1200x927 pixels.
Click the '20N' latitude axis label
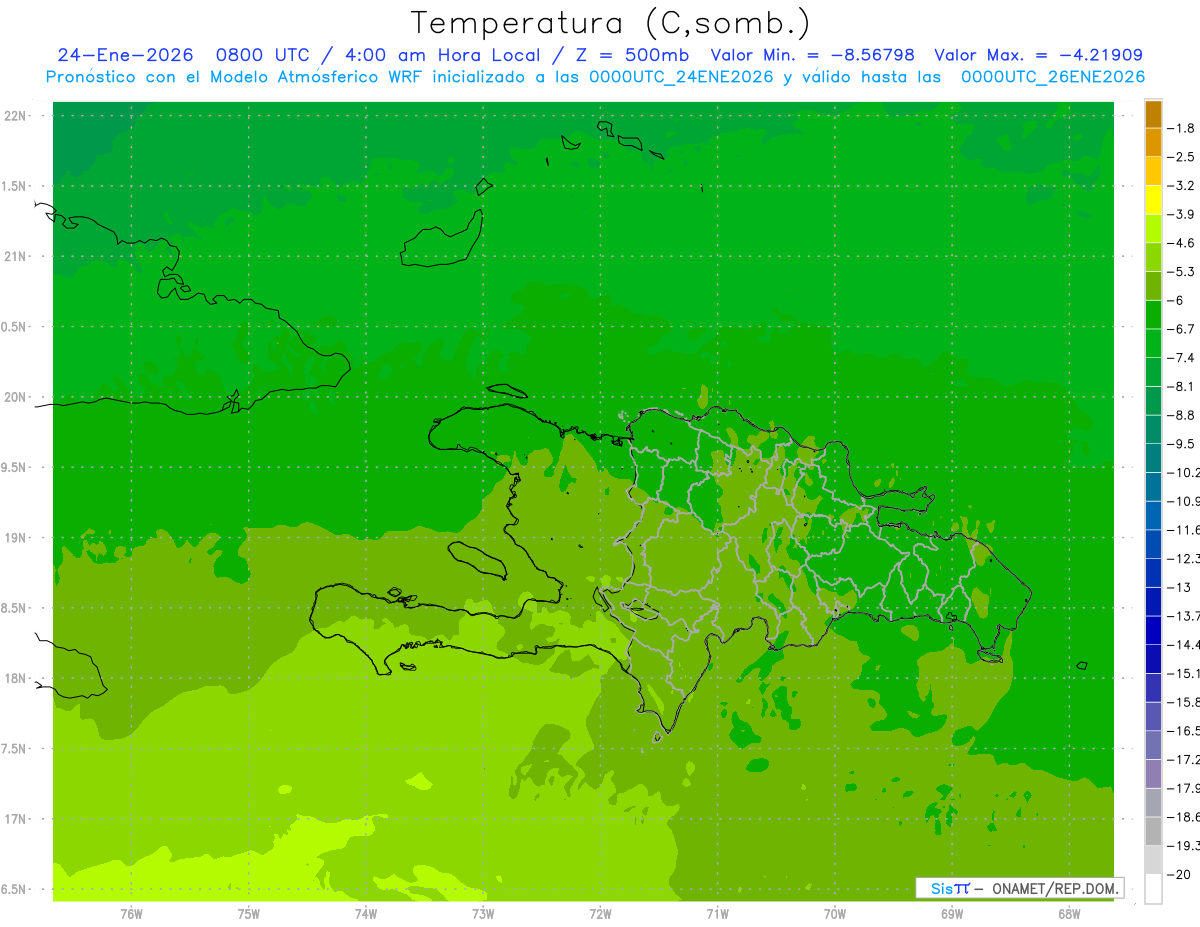click(x=16, y=397)
